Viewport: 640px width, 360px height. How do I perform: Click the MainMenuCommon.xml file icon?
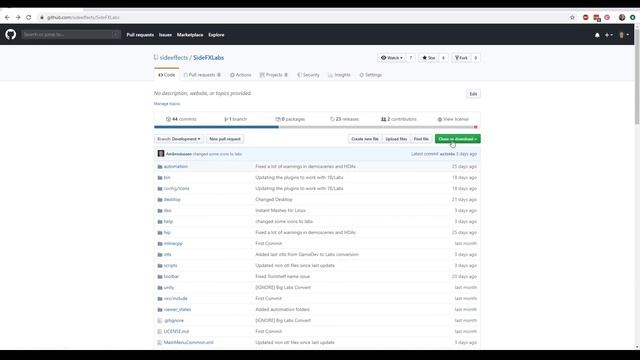click(x=160, y=343)
